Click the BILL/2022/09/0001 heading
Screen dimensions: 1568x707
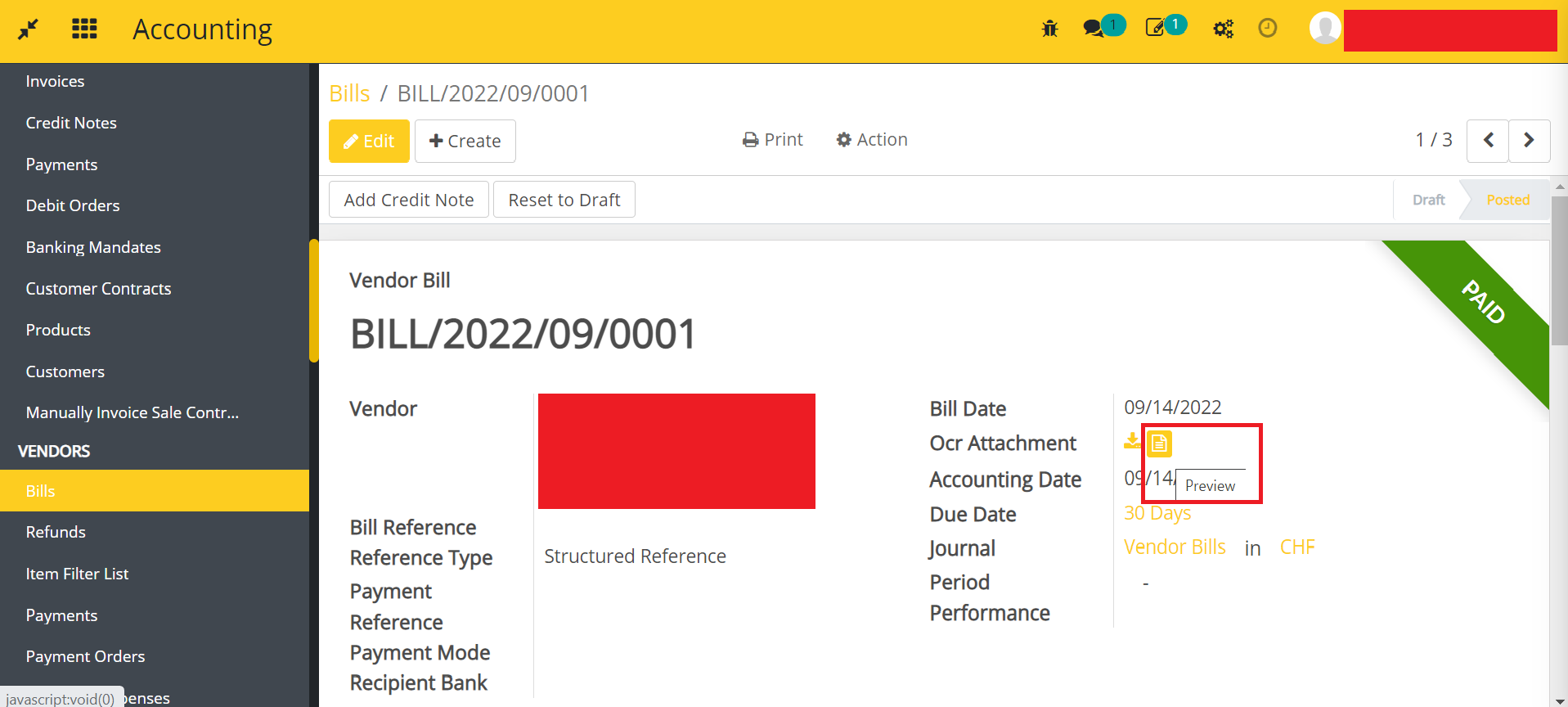[x=523, y=334]
